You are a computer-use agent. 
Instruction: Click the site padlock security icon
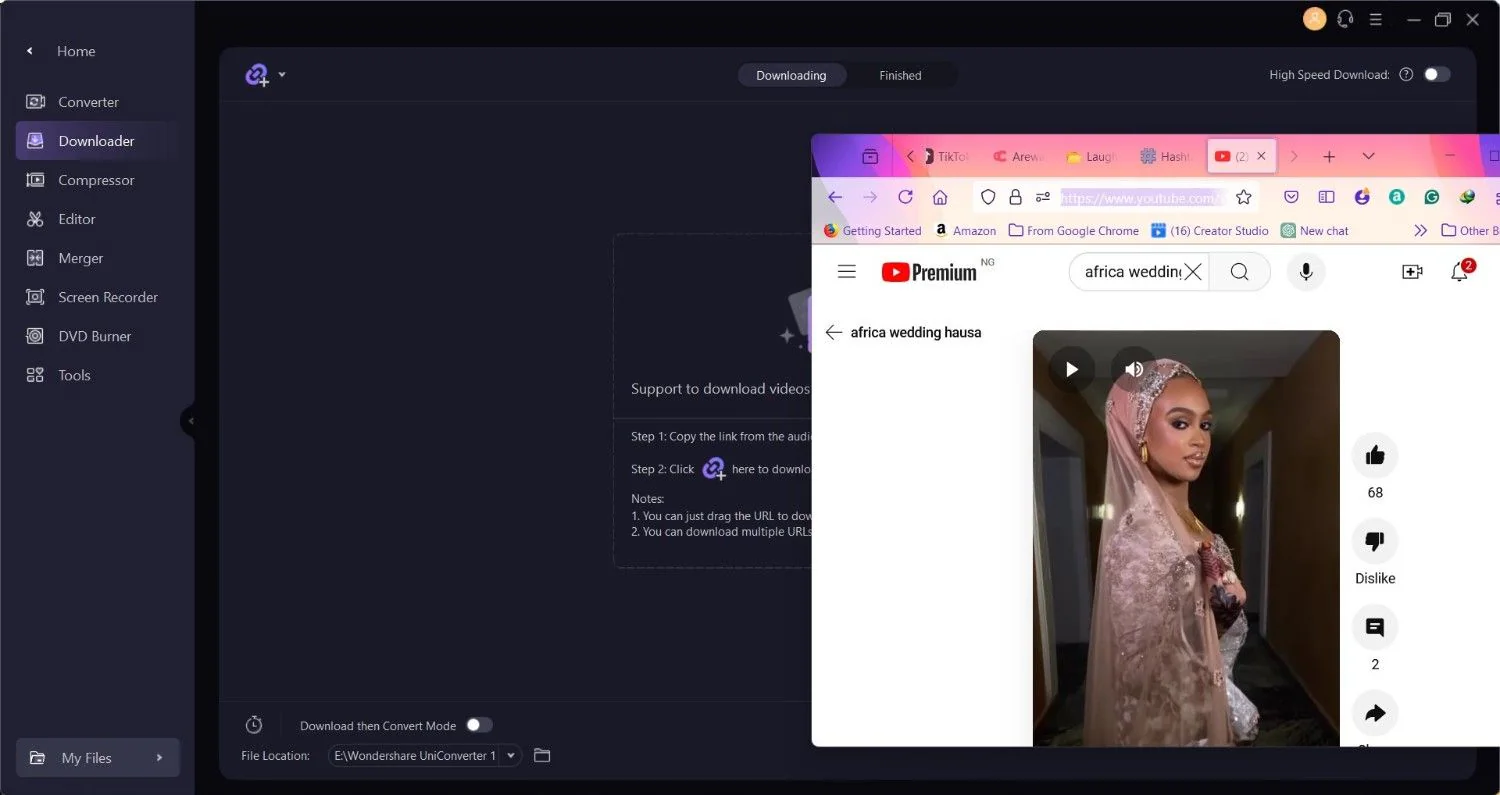point(1015,197)
